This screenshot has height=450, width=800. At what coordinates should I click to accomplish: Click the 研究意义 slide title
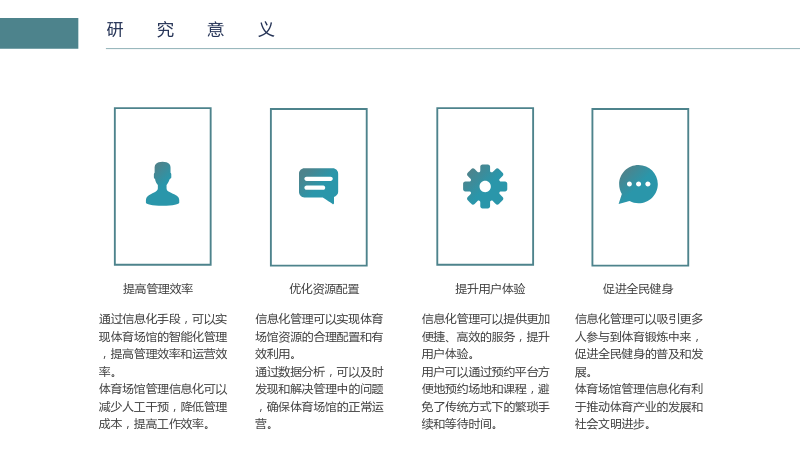pyautogui.click(x=191, y=30)
